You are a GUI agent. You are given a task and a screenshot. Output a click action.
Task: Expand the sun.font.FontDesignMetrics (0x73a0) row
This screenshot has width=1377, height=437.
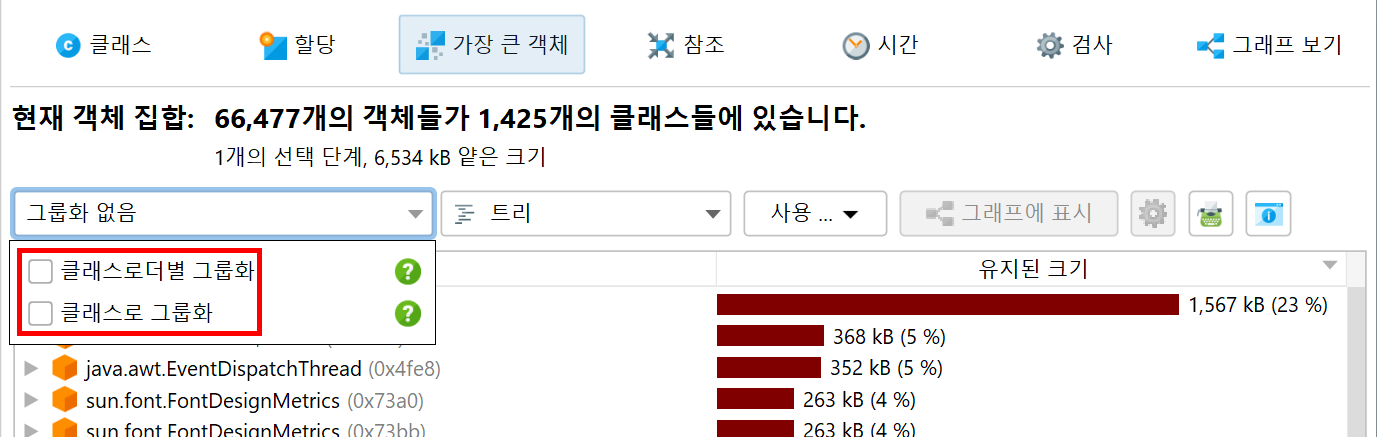[29, 401]
